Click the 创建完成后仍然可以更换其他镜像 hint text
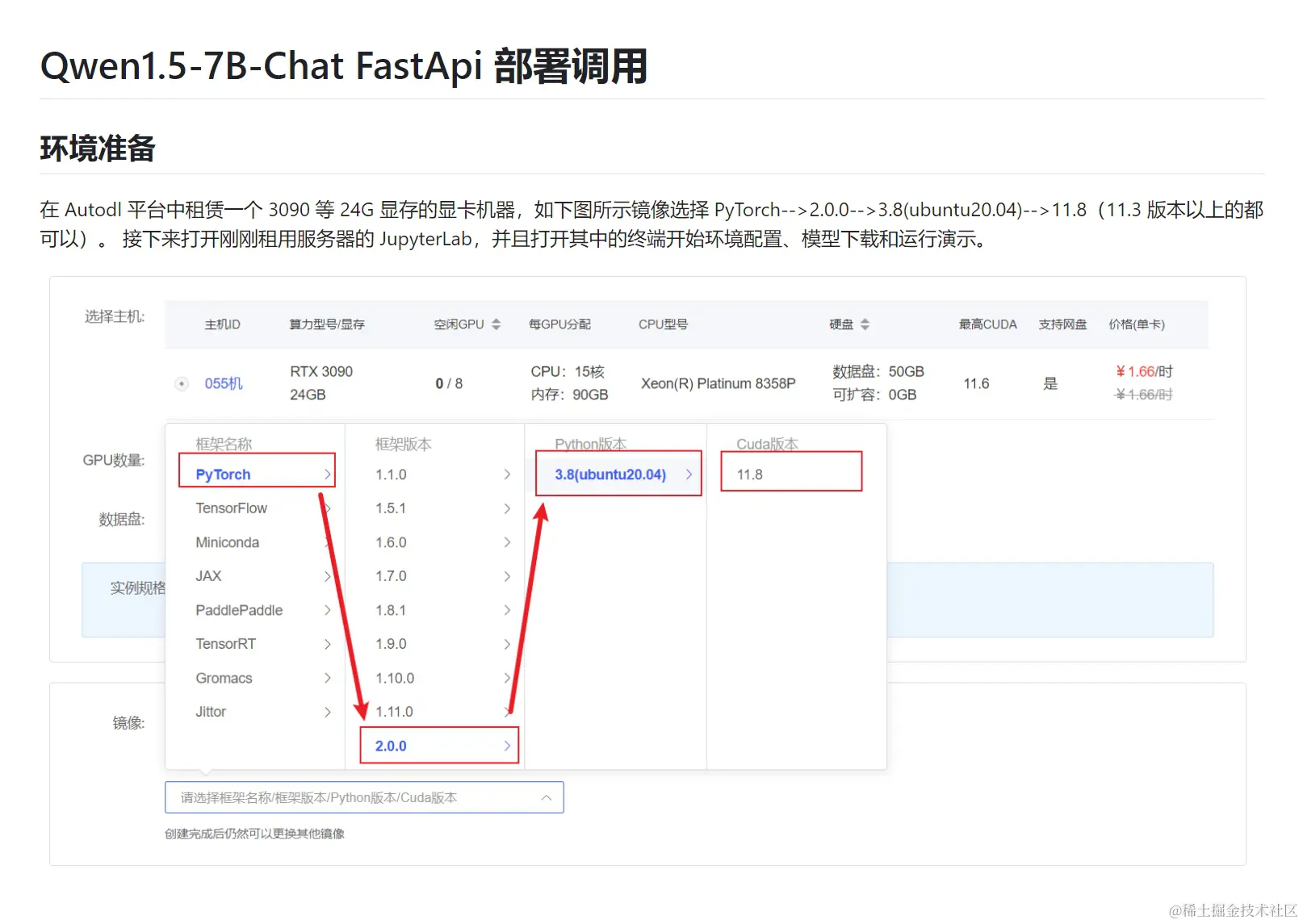The width and height of the screenshot is (1303, 924). (x=254, y=834)
